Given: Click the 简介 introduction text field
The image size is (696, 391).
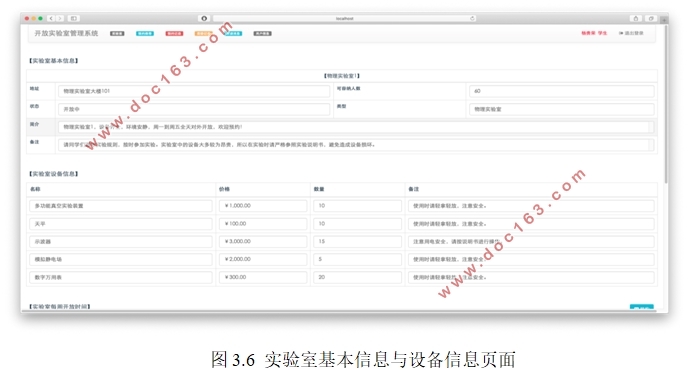Looking at the screenshot, I should (356, 127).
